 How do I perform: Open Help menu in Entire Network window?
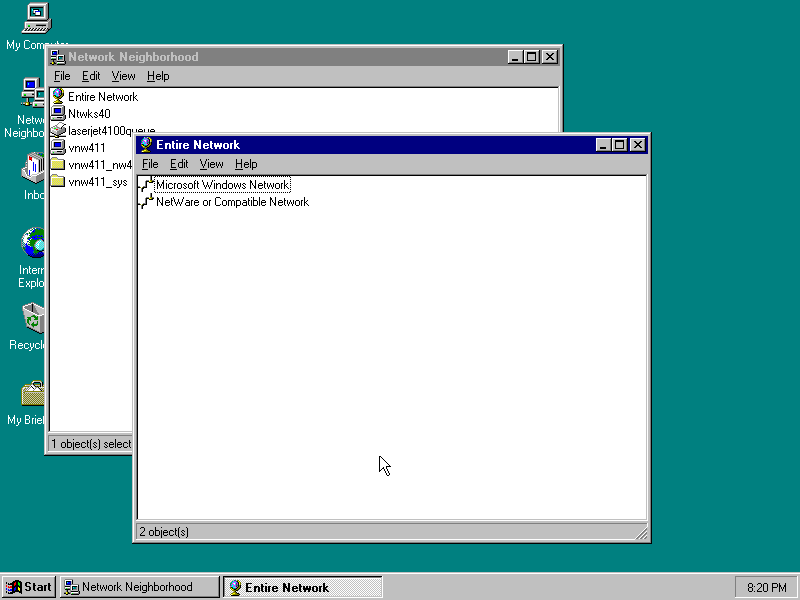[x=246, y=164]
